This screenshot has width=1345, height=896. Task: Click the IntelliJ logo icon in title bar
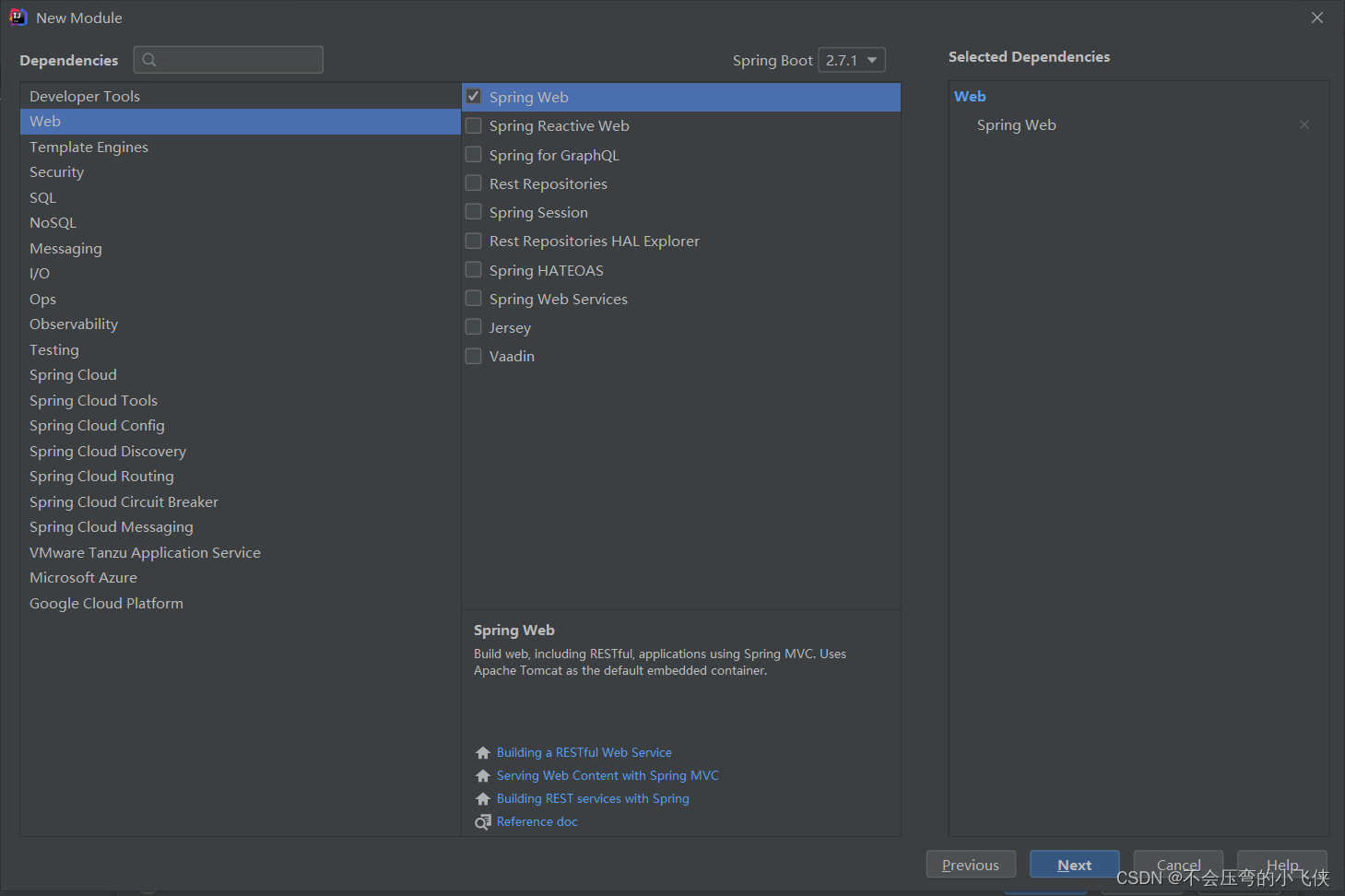point(18,18)
